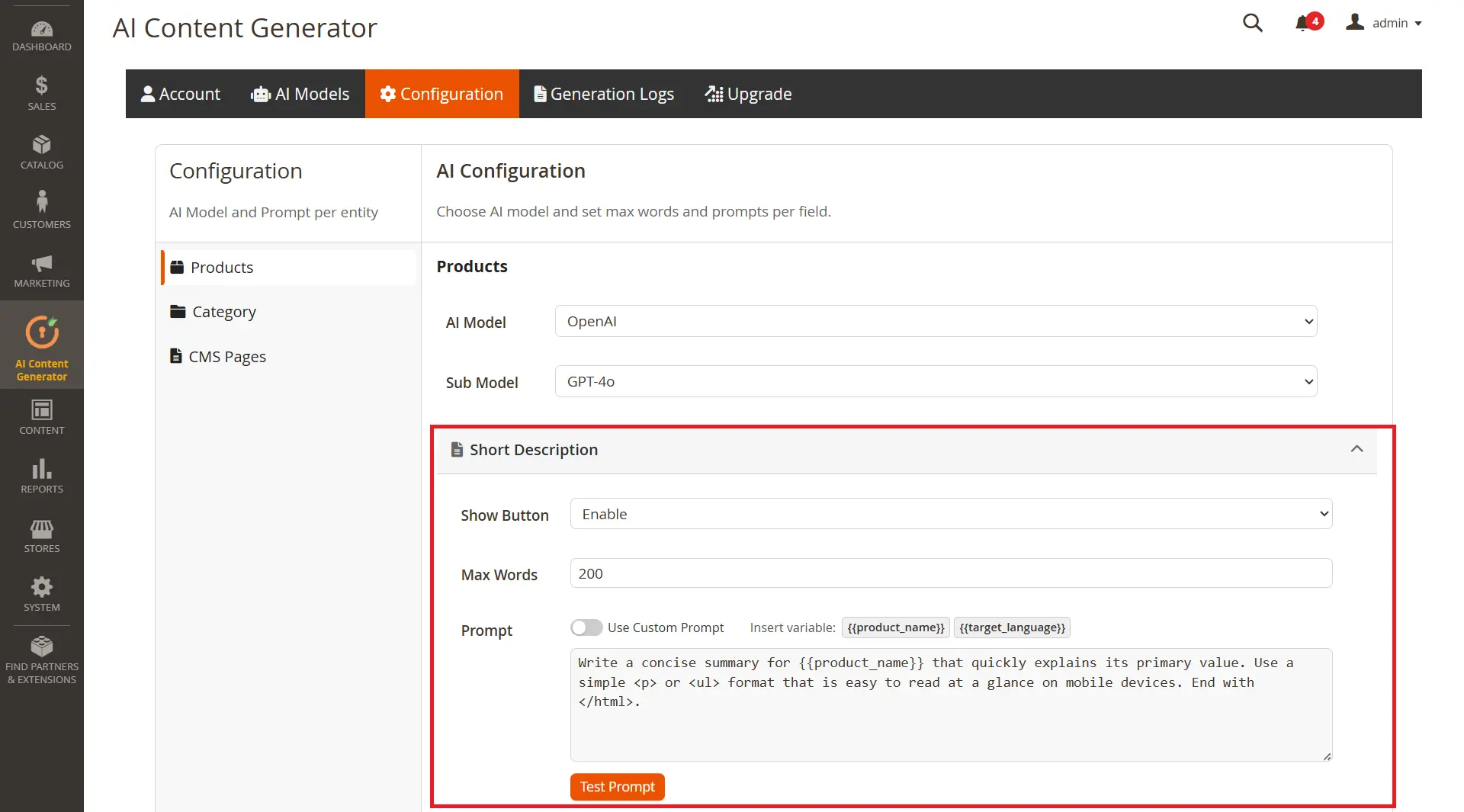This screenshot has height=812, width=1464.
Task: Select CMS Pages in Configuration list
Action: 226,356
